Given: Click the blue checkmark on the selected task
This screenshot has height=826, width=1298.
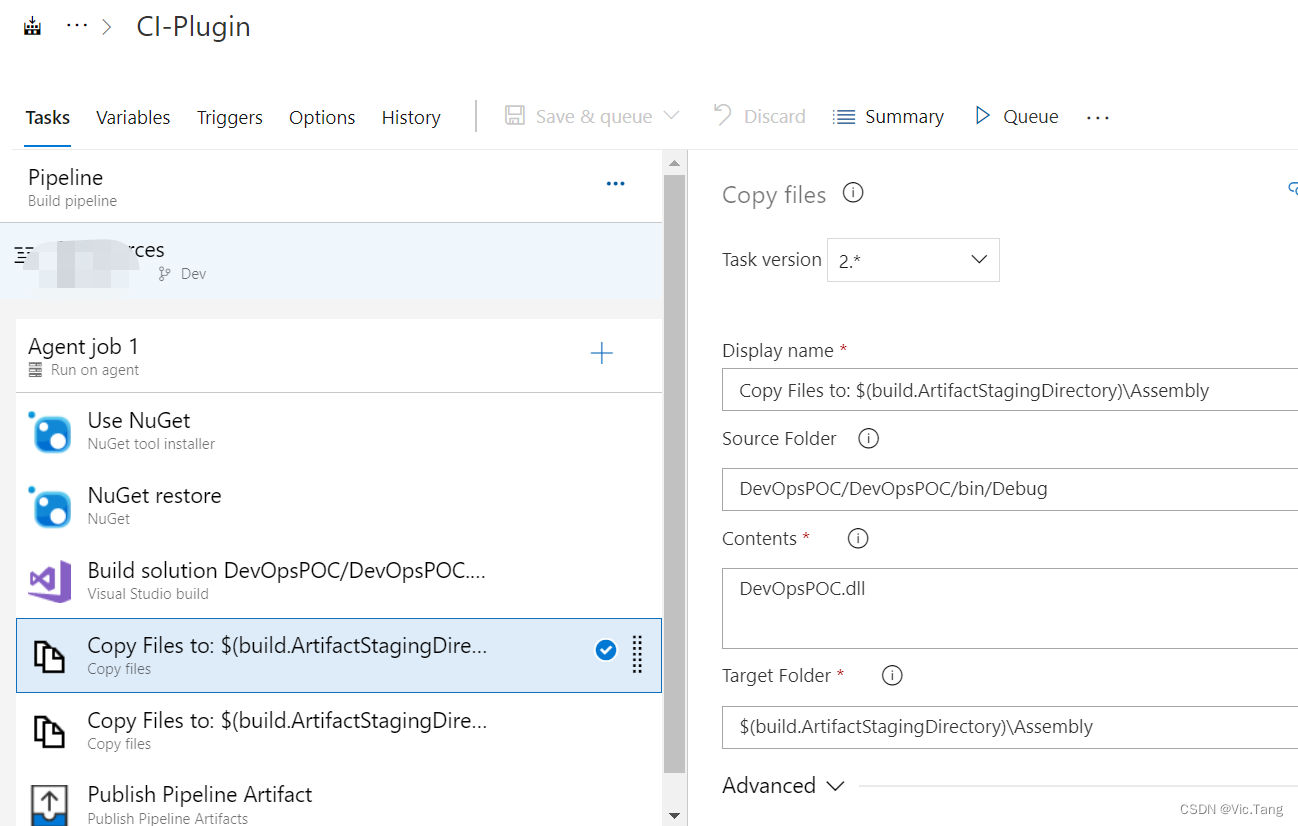Looking at the screenshot, I should coord(606,649).
